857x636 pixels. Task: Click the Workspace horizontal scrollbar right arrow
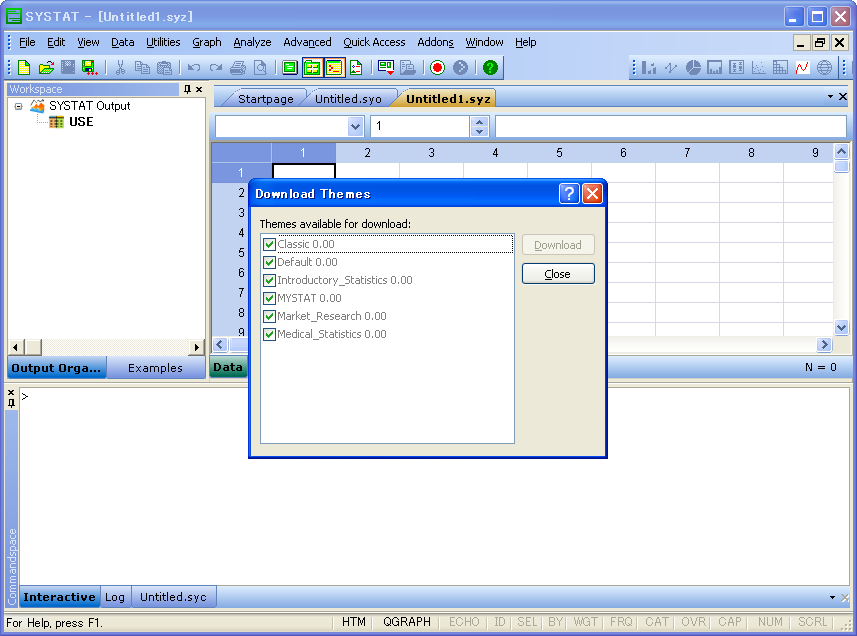coord(196,347)
